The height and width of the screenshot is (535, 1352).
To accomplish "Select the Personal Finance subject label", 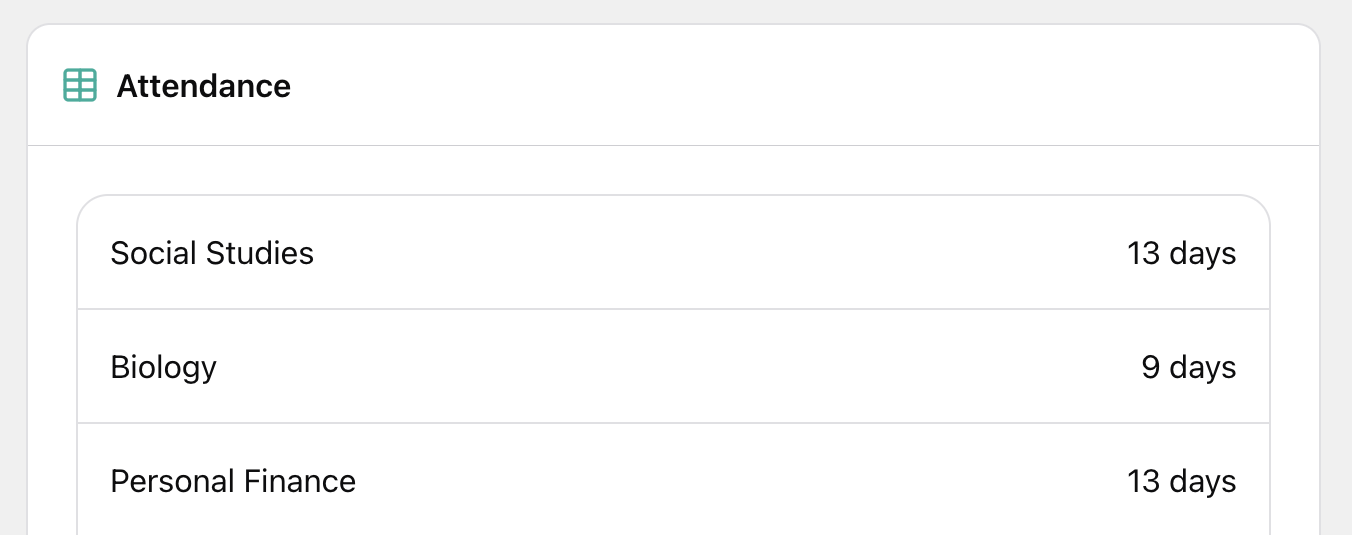I will pyautogui.click(x=233, y=481).
